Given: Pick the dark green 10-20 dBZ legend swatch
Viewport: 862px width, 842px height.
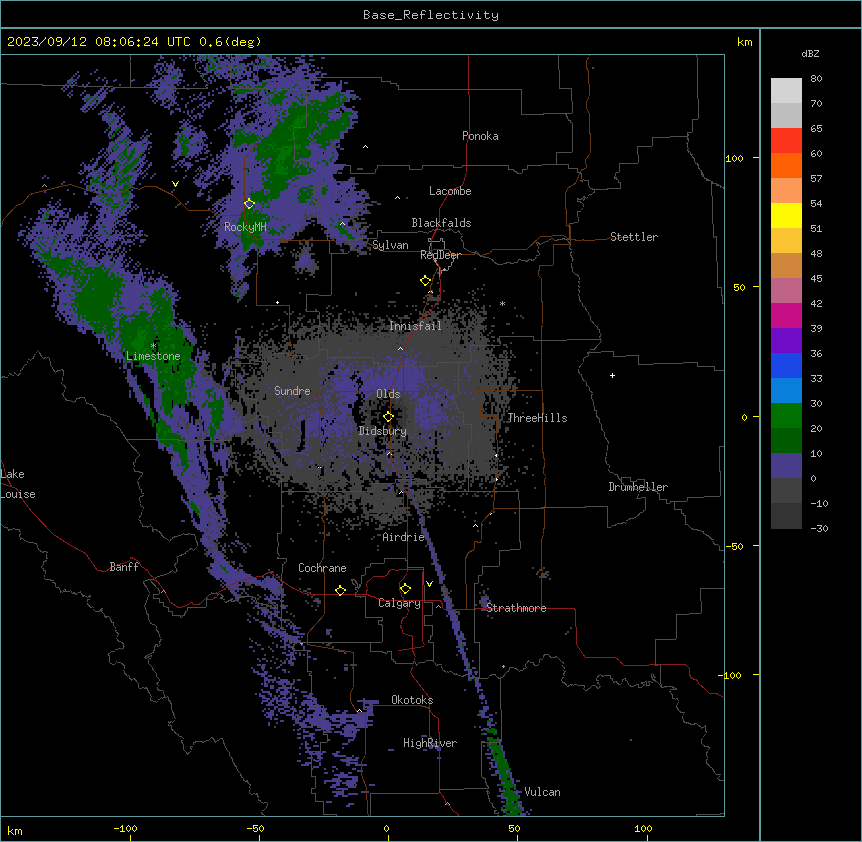Looking at the screenshot, I should [786, 441].
